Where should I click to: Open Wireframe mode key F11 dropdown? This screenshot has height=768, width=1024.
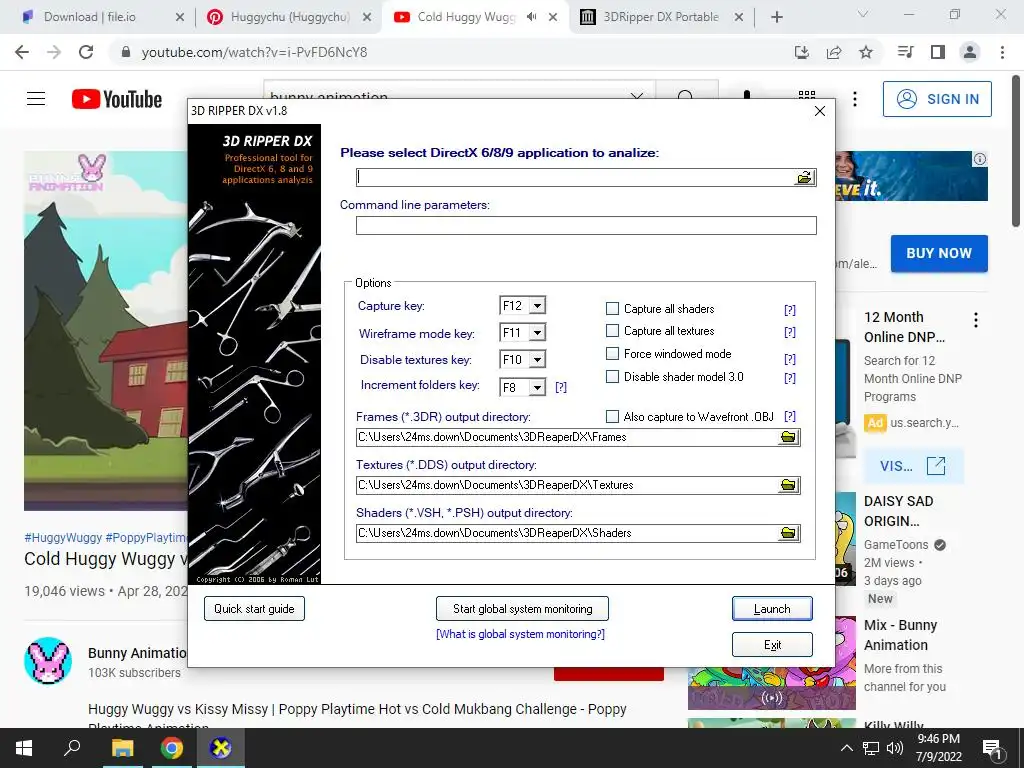point(537,333)
